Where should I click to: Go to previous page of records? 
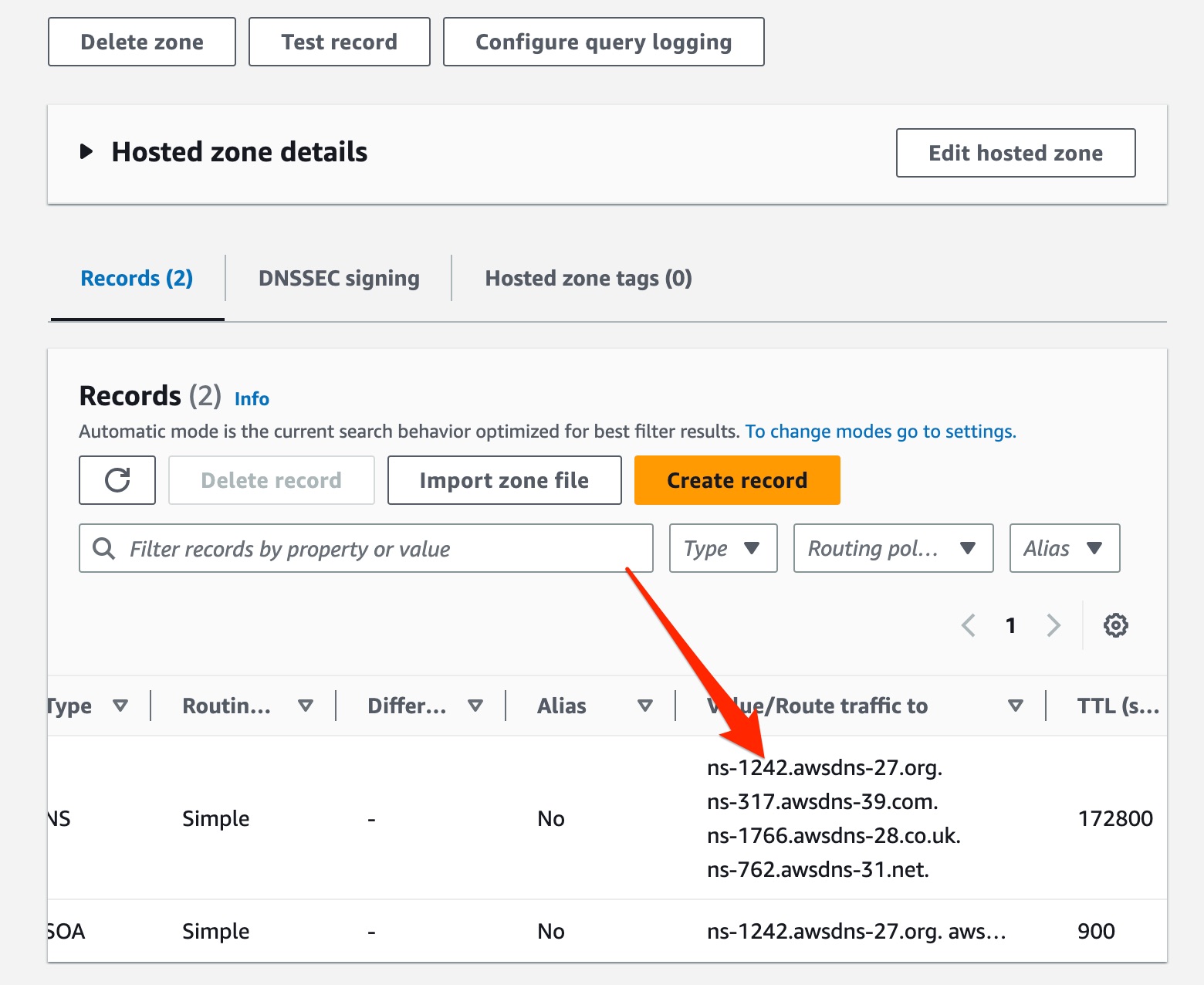[969, 625]
